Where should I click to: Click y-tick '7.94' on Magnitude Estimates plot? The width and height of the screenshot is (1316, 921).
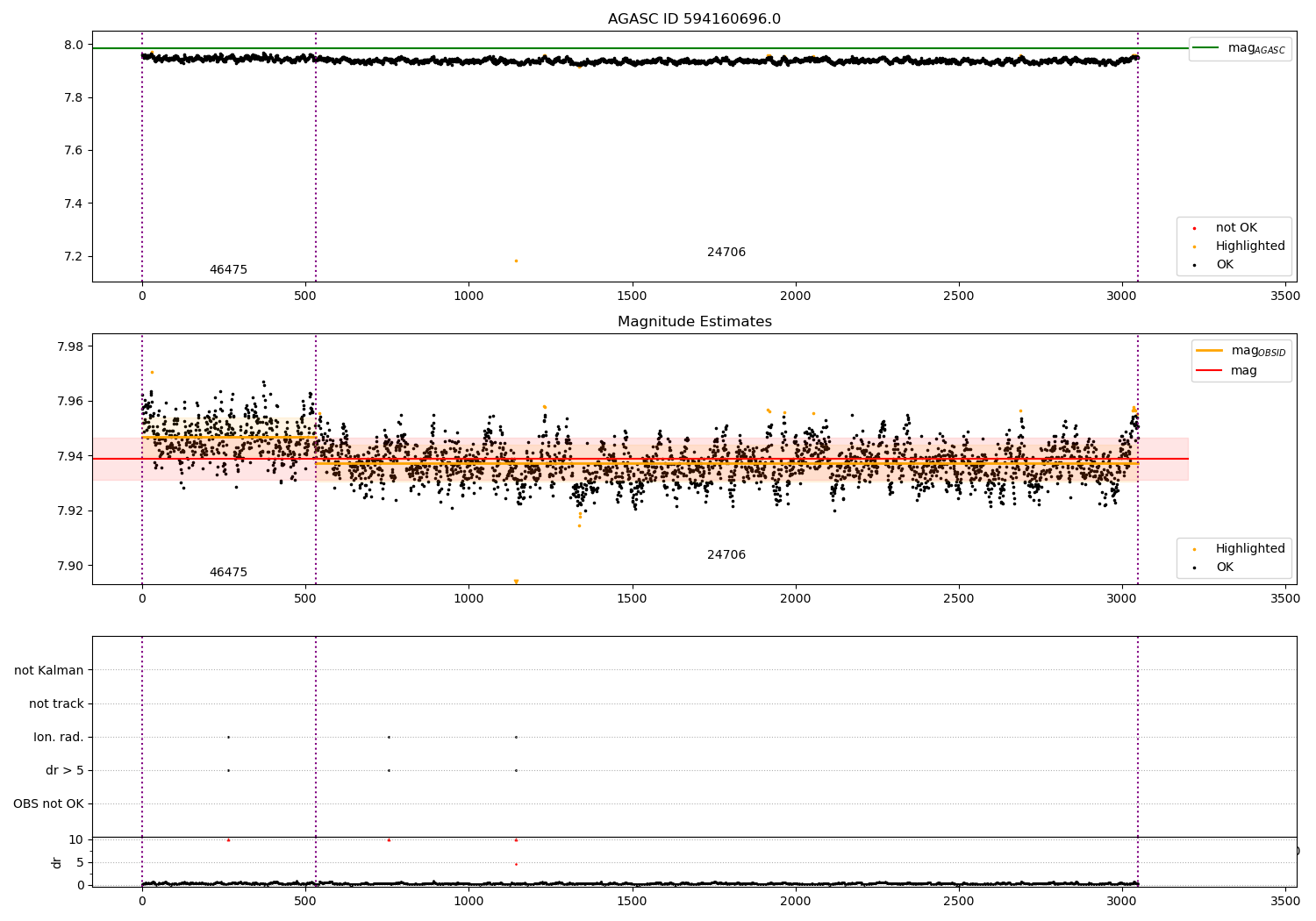(71, 456)
